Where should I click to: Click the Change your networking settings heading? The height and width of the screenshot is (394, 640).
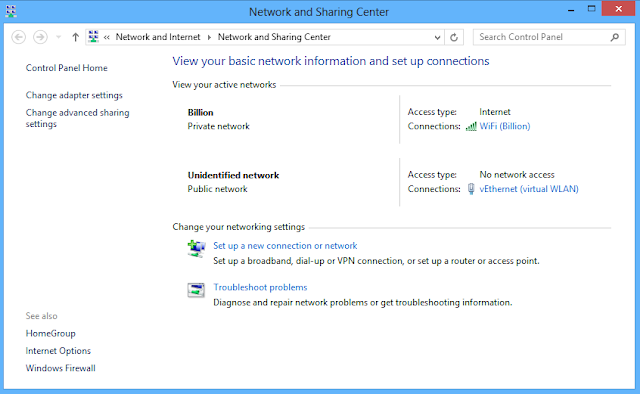239,227
